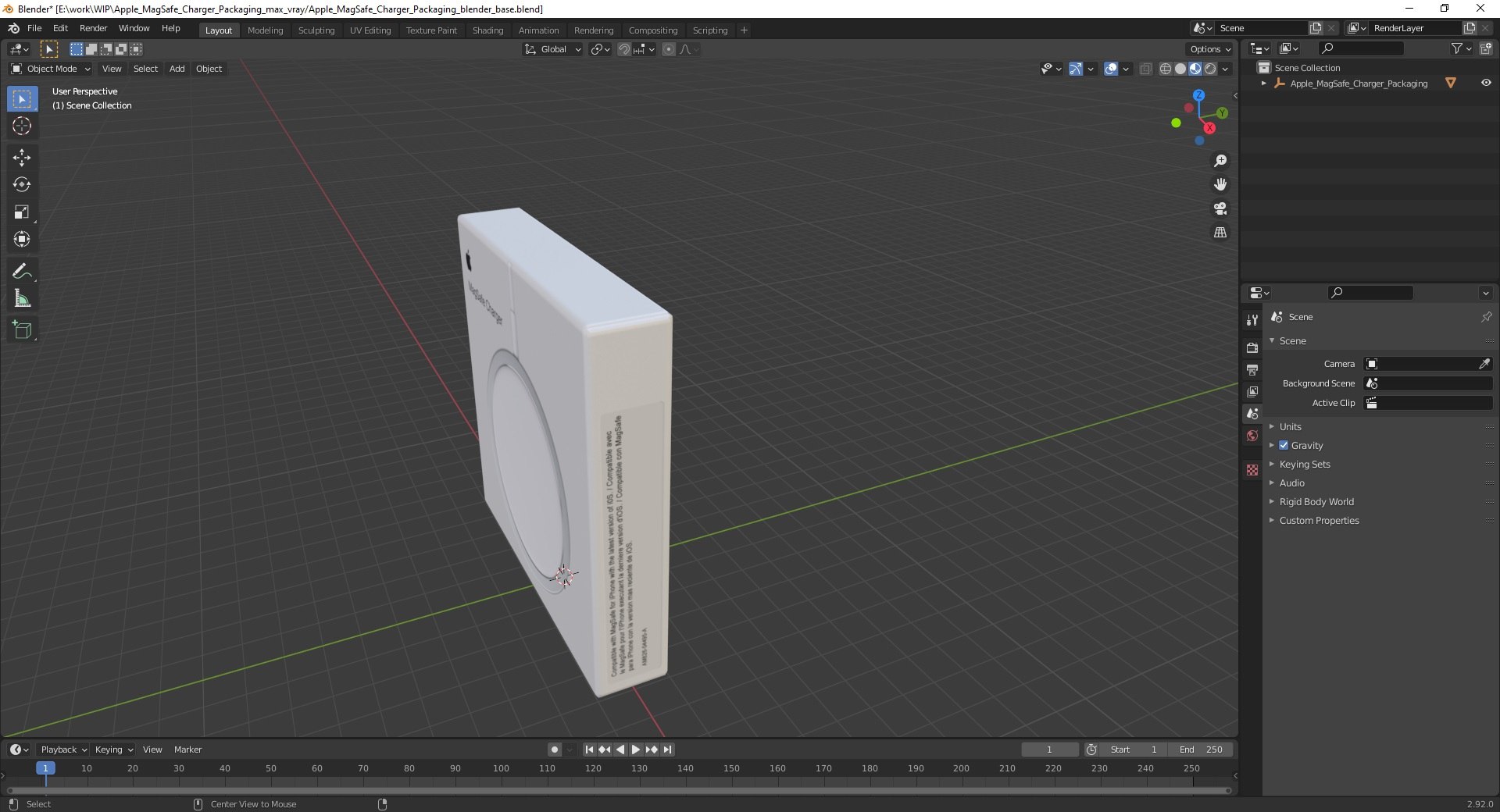
Task: Switch to rendered viewport shading
Action: pos(1210,69)
